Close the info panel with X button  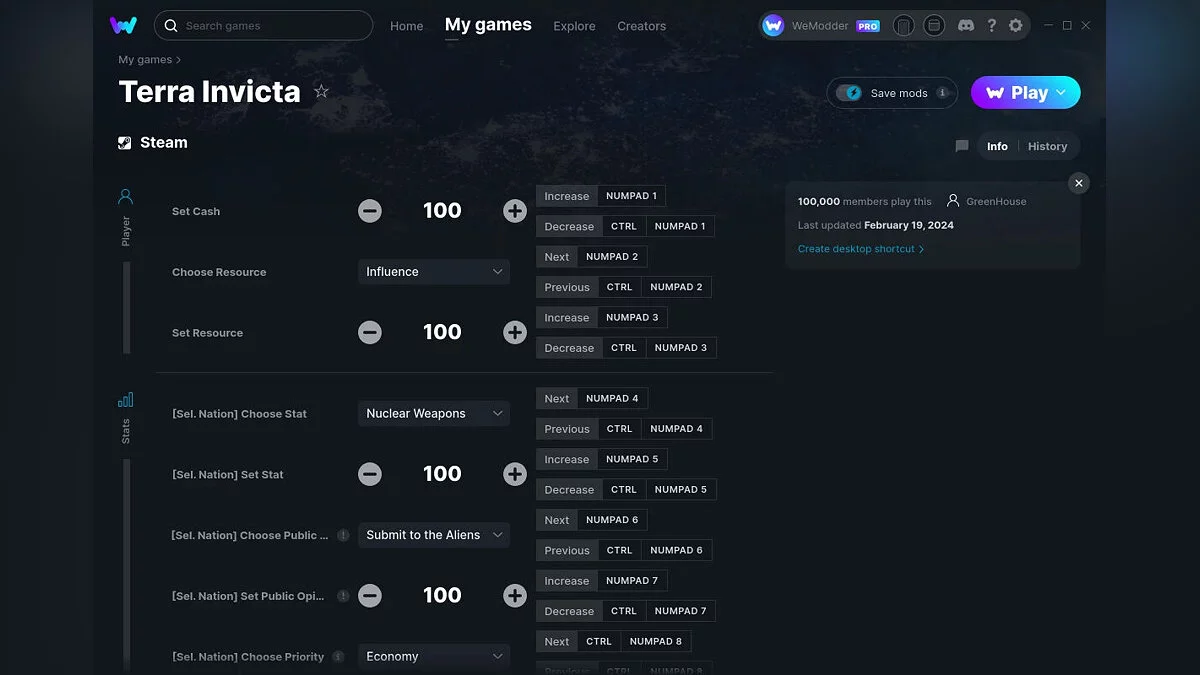coord(1078,183)
